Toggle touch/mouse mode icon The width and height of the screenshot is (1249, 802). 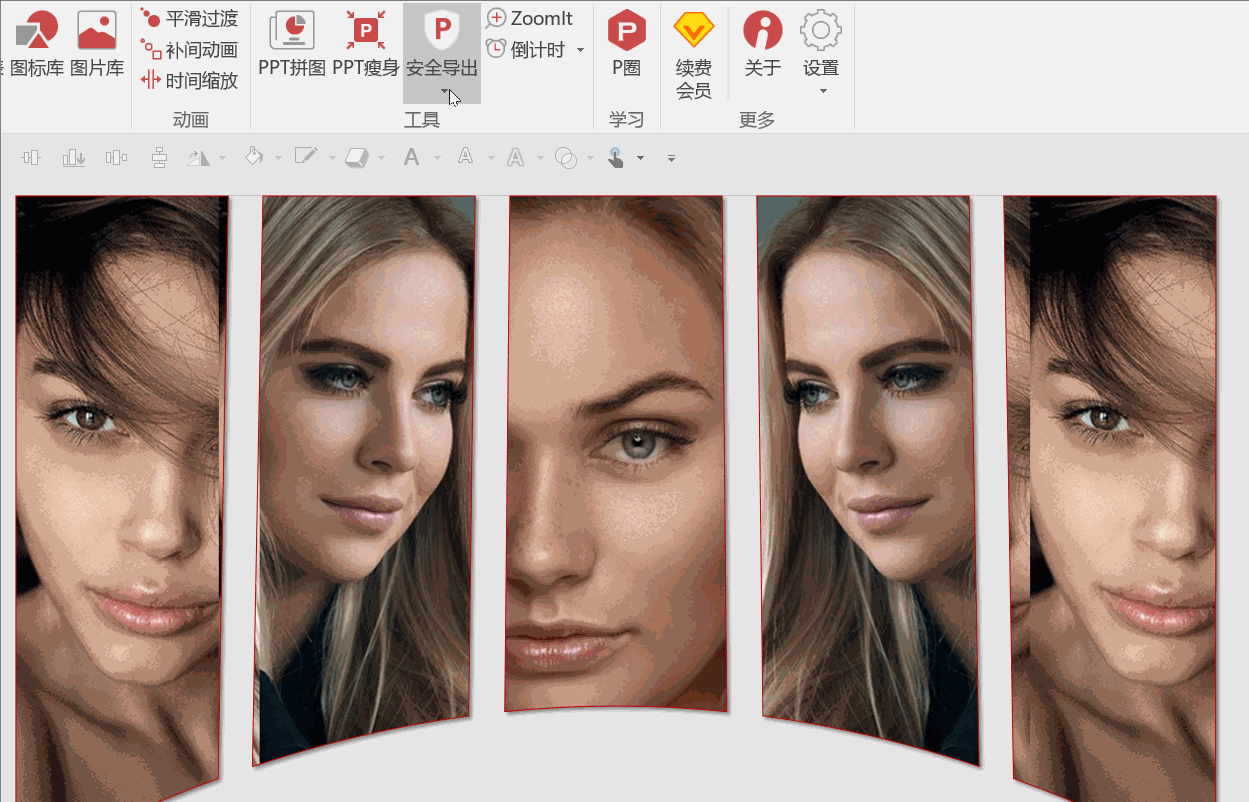pyautogui.click(x=616, y=157)
